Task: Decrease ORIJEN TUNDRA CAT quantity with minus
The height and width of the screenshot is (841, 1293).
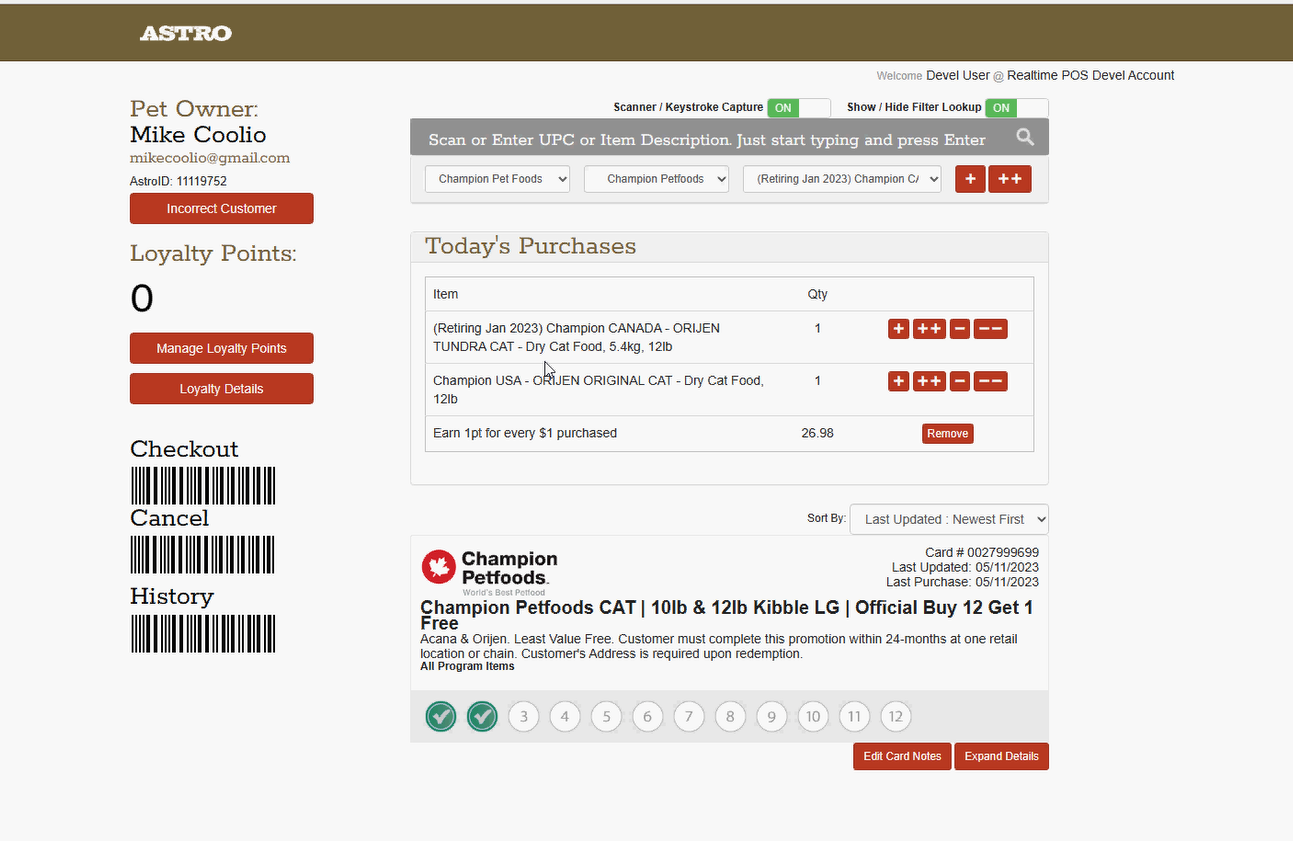Action: coord(959,329)
